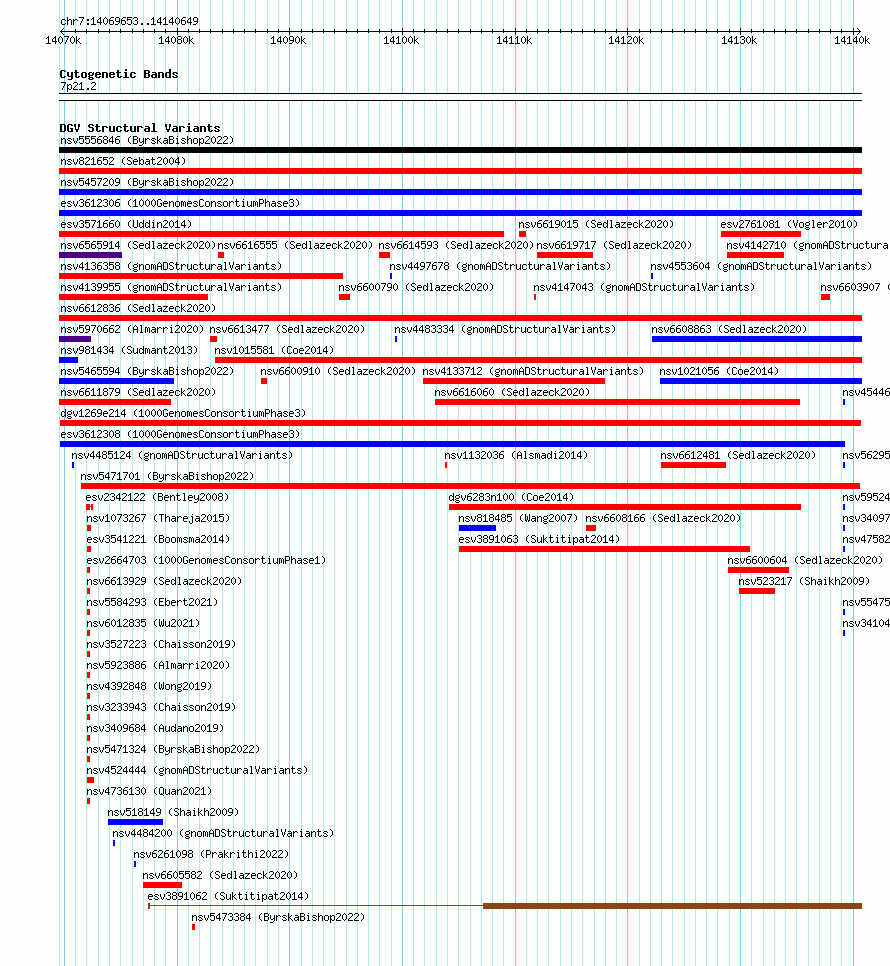Open nsv523217 (Shaikh2009) label
Screen dimensions: 890x966
[804, 580]
